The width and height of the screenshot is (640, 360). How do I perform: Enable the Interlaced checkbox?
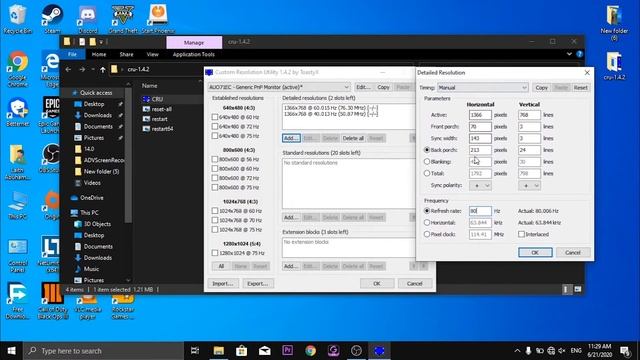[521, 234]
